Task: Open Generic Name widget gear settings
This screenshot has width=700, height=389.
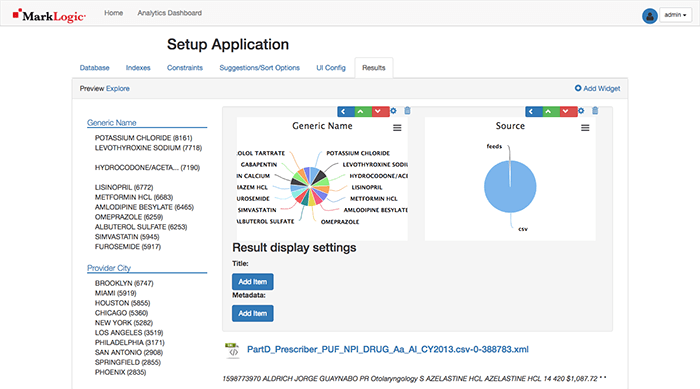Action: pyautogui.click(x=393, y=111)
